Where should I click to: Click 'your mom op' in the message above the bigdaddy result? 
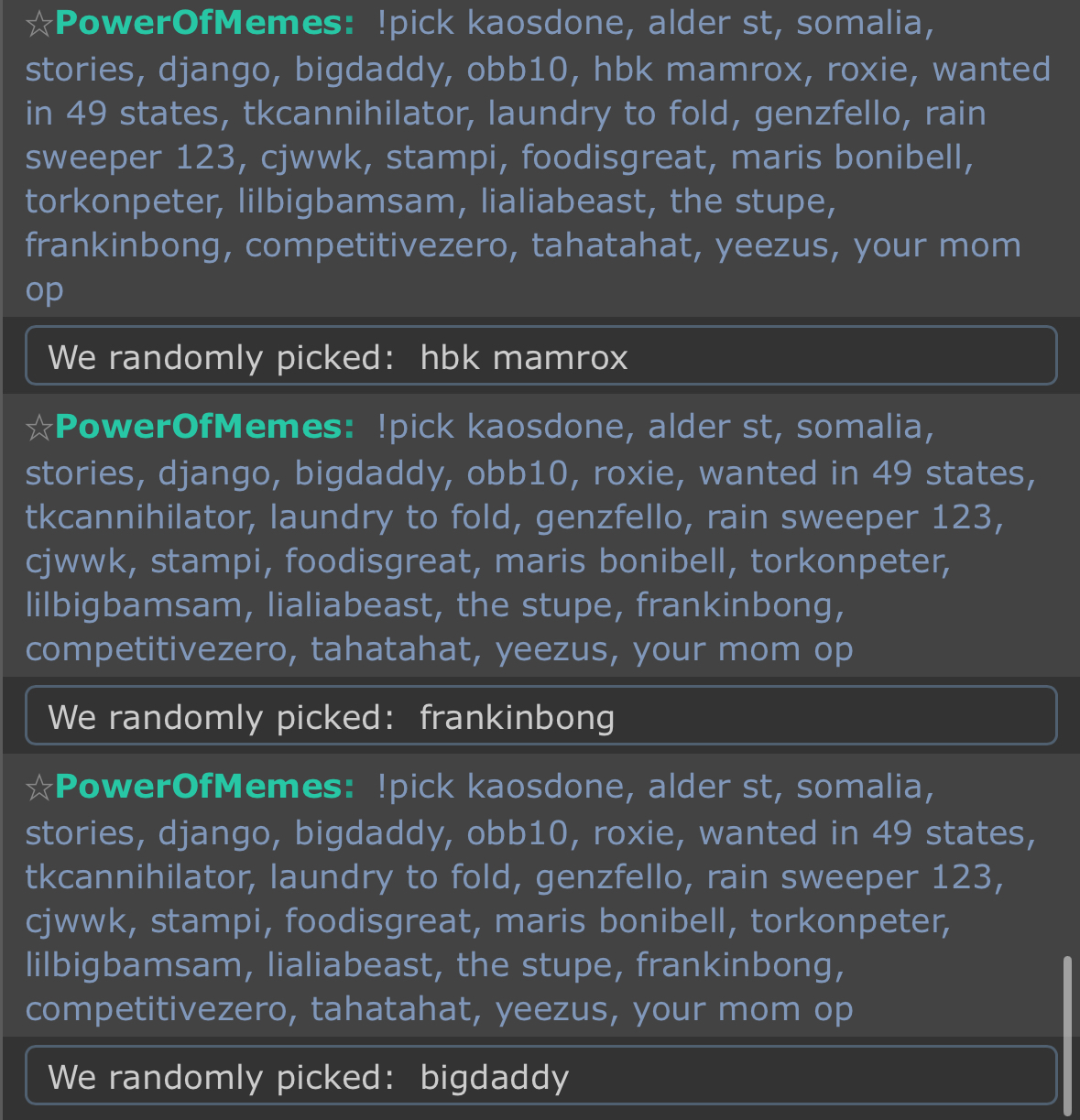point(743,1010)
